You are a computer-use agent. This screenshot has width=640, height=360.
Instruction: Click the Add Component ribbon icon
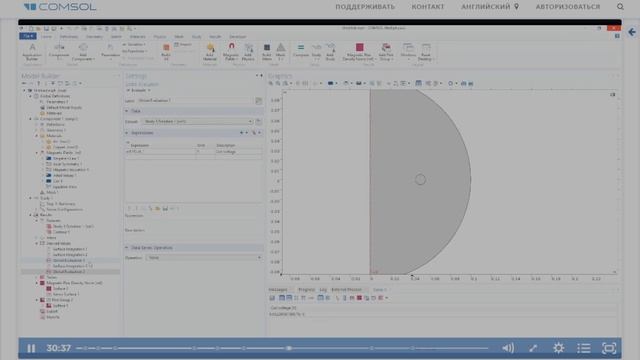(x=83, y=52)
